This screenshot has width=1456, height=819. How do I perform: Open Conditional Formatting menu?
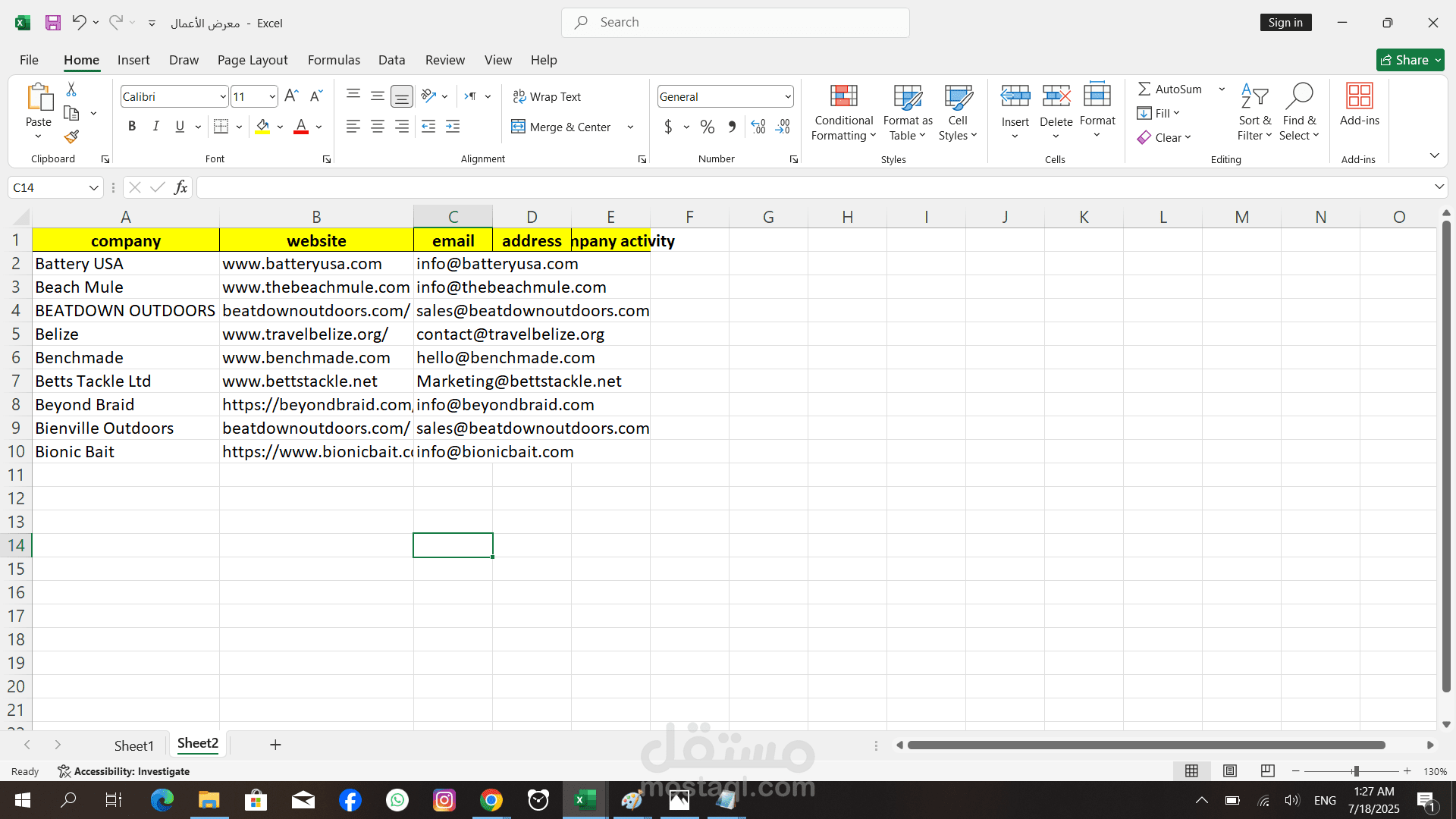844,112
